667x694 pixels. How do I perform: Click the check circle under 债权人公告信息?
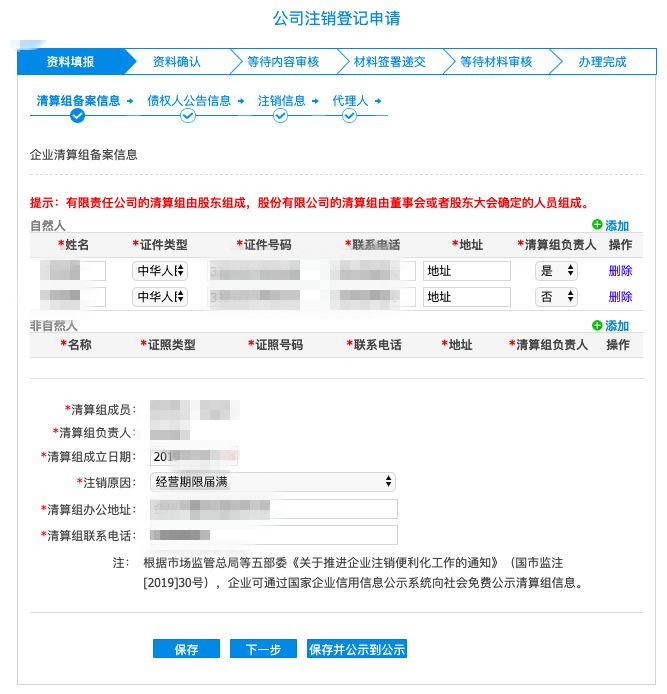[188, 116]
